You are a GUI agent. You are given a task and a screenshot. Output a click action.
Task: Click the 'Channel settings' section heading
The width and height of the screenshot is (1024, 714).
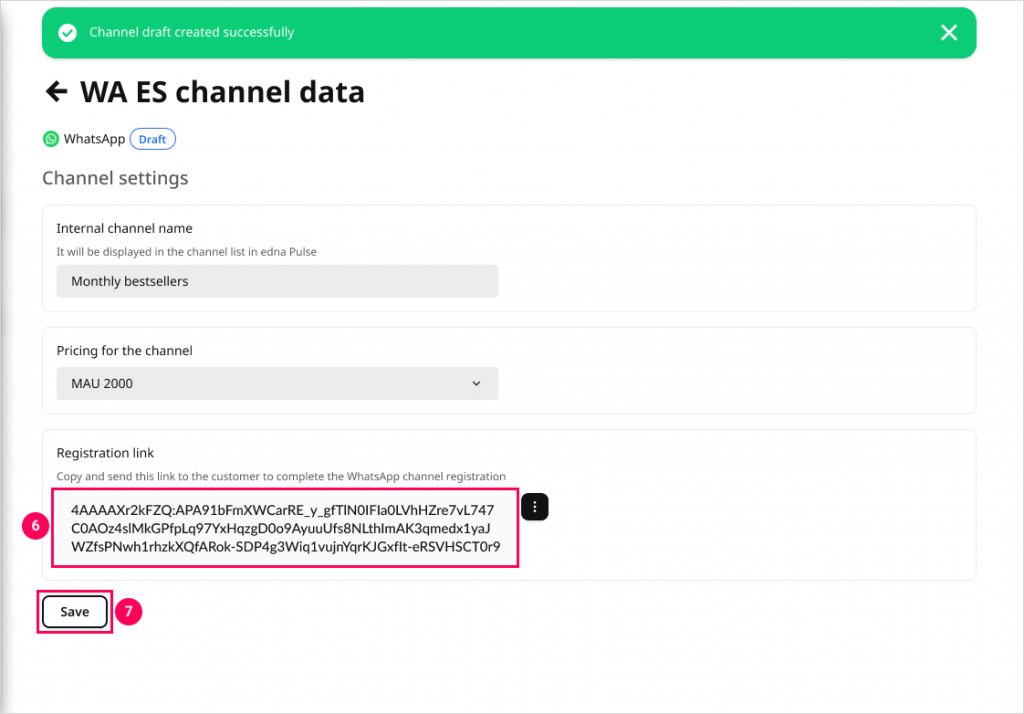pyautogui.click(x=115, y=178)
